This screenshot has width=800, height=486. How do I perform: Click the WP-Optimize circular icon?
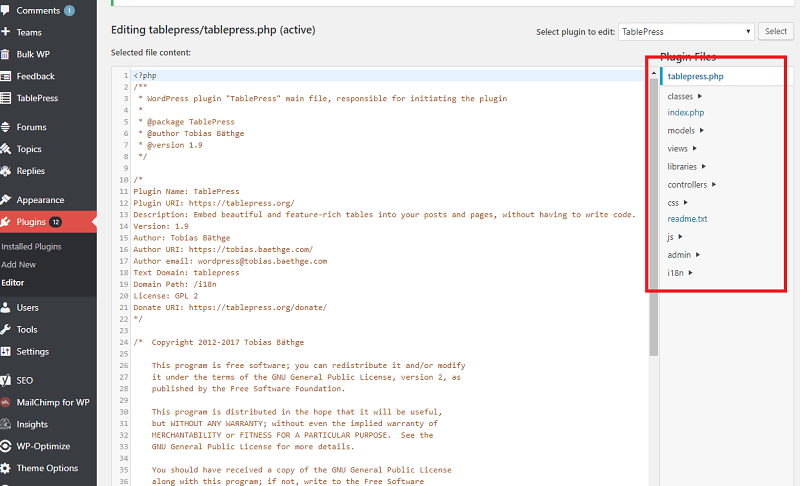[5, 446]
